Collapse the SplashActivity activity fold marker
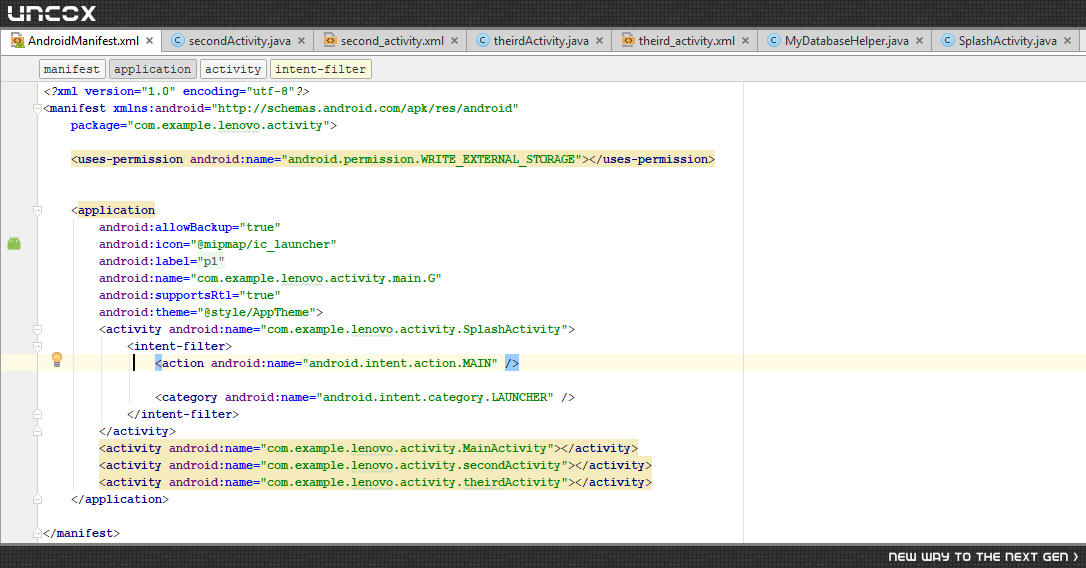The width and height of the screenshot is (1086, 568). coord(37,329)
